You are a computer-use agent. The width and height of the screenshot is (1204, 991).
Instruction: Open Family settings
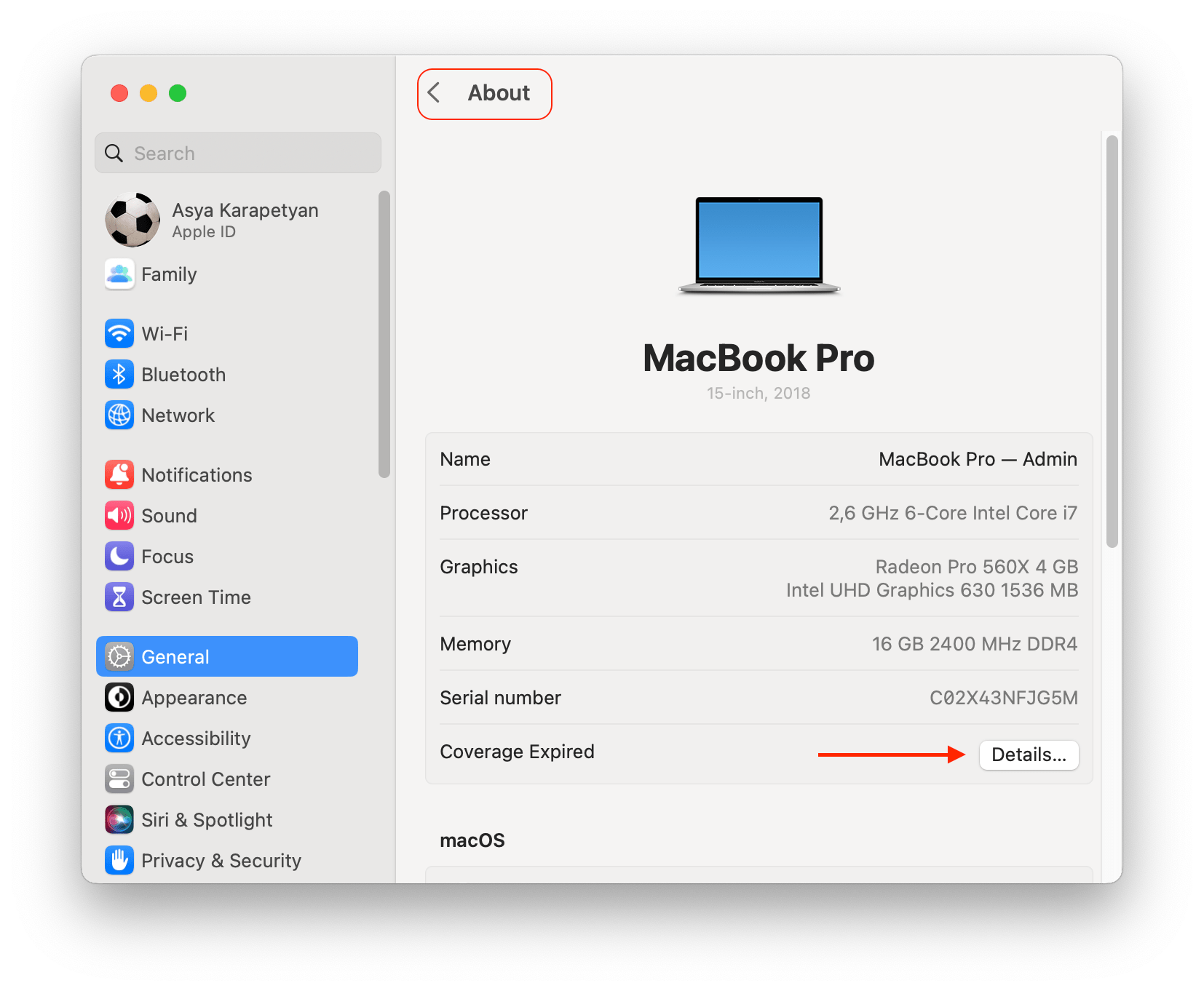click(169, 274)
